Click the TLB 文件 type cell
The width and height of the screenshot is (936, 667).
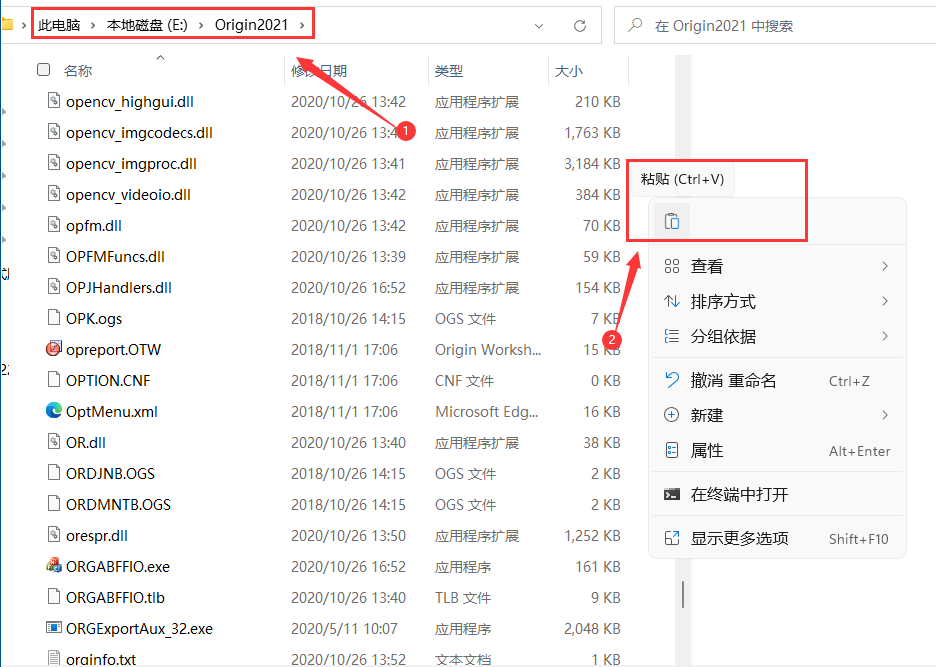point(463,598)
